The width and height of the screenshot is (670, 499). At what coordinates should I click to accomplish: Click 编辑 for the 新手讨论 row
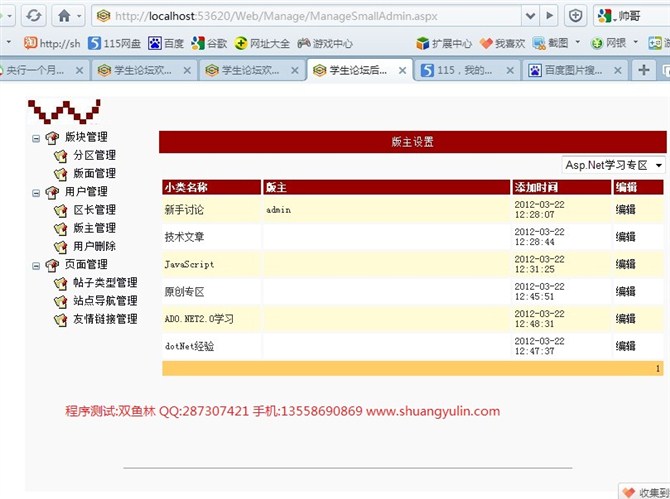626,209
